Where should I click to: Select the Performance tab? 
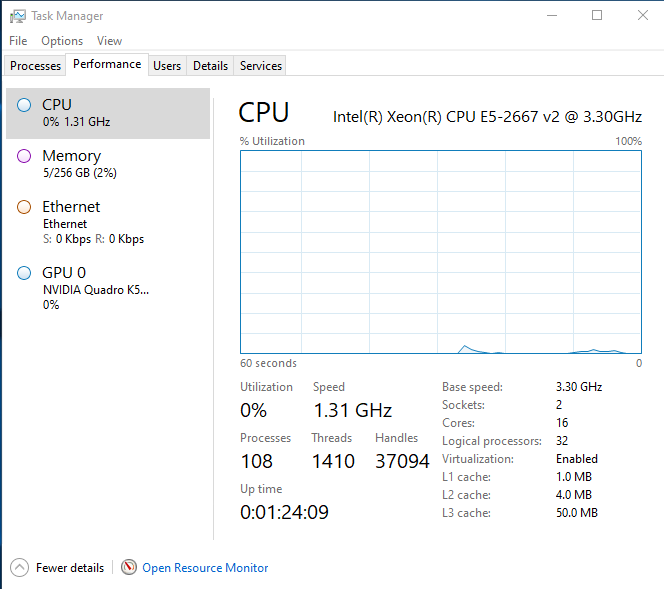[107, 64]
